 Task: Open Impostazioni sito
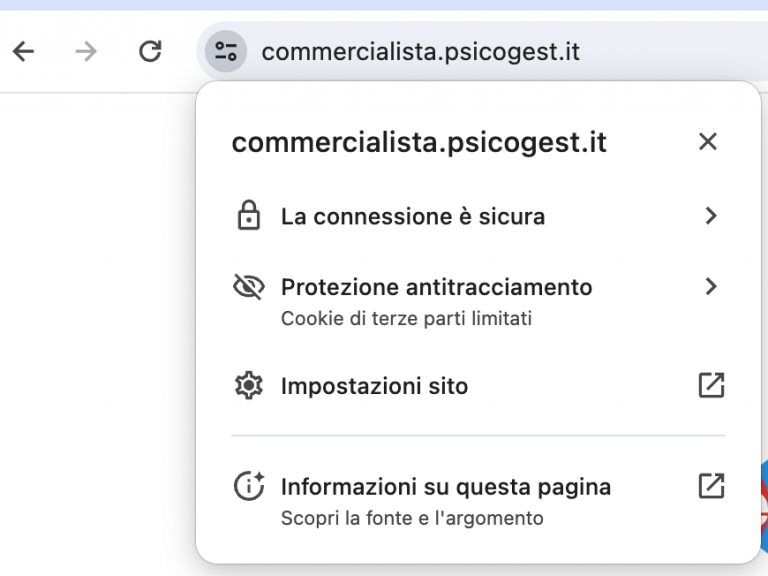point(374,386)
